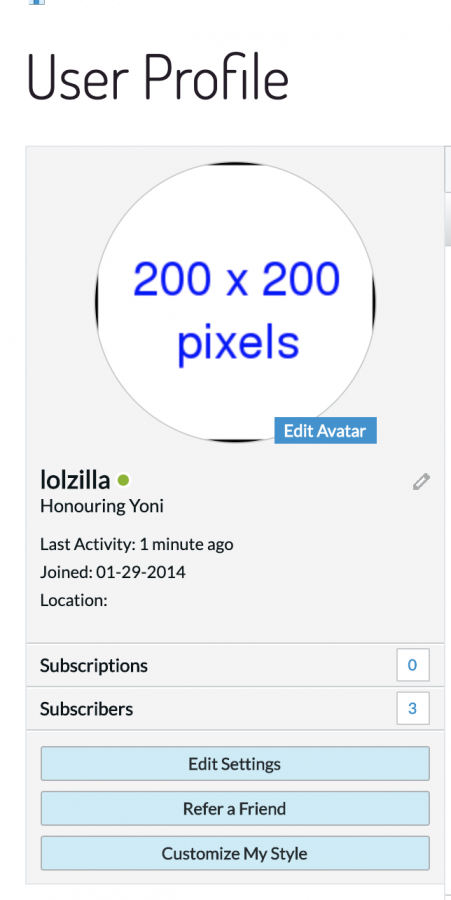Screen dimensions: 451x900
Task: Open the Subscriptions count showing 0
Action: pyautogui.click(x=413, y=665)
